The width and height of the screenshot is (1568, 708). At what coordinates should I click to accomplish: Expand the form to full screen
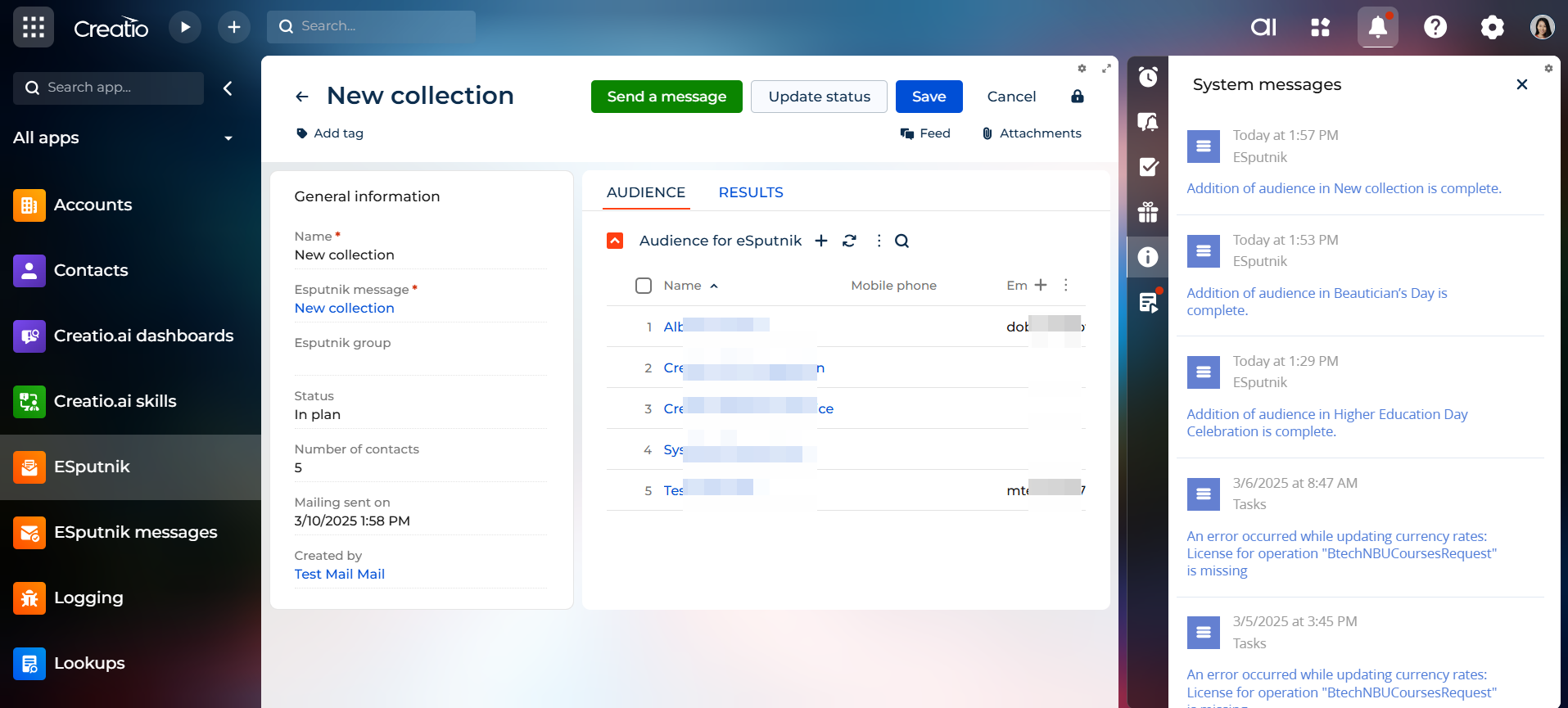pos(1106,69)
